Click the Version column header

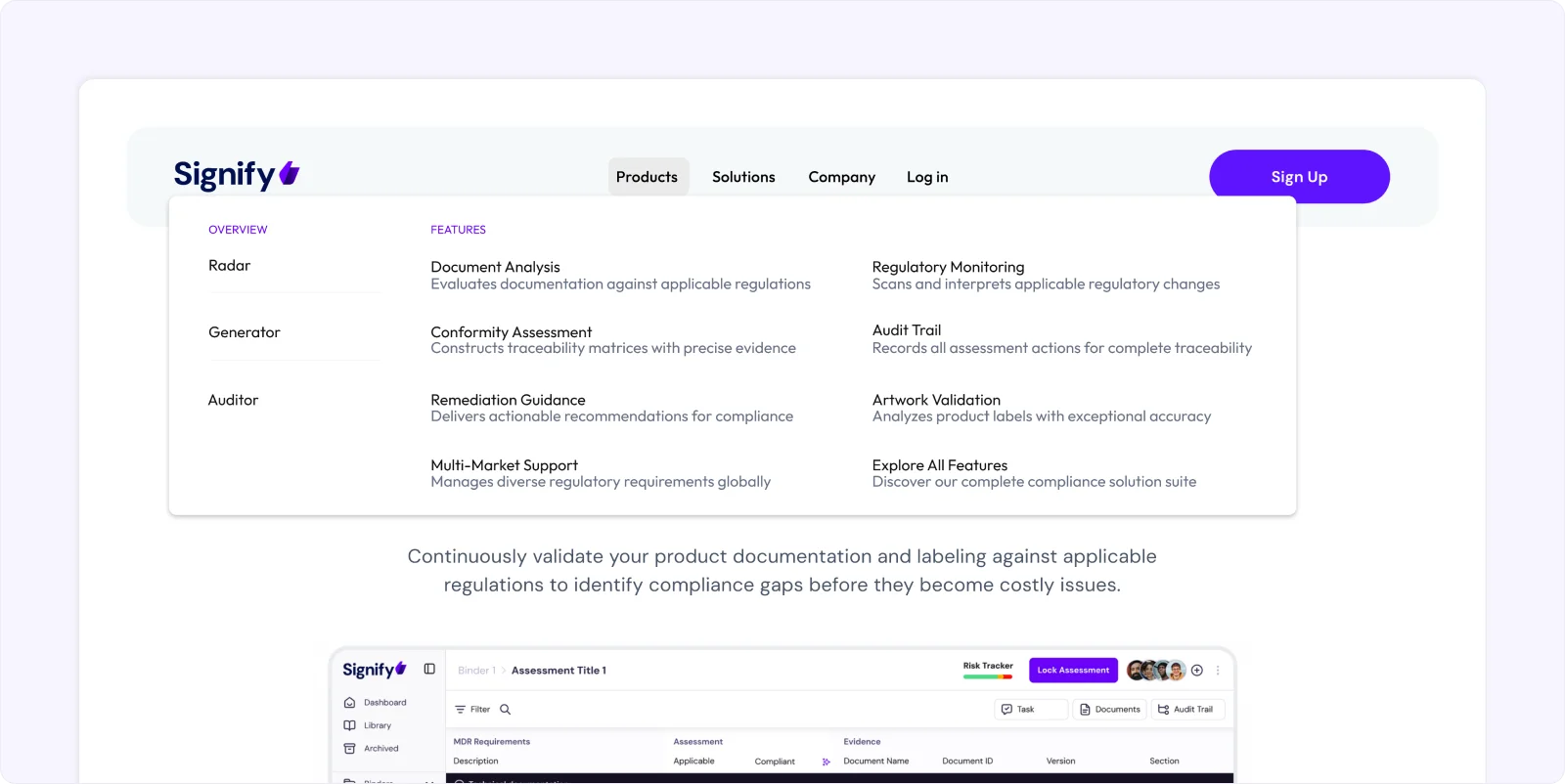1060,761
